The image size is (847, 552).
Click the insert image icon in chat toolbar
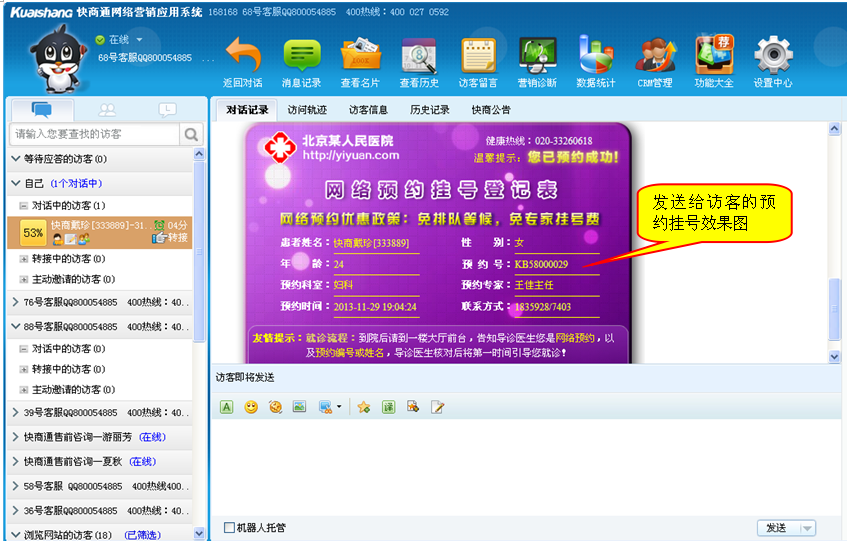click(299, 407)
